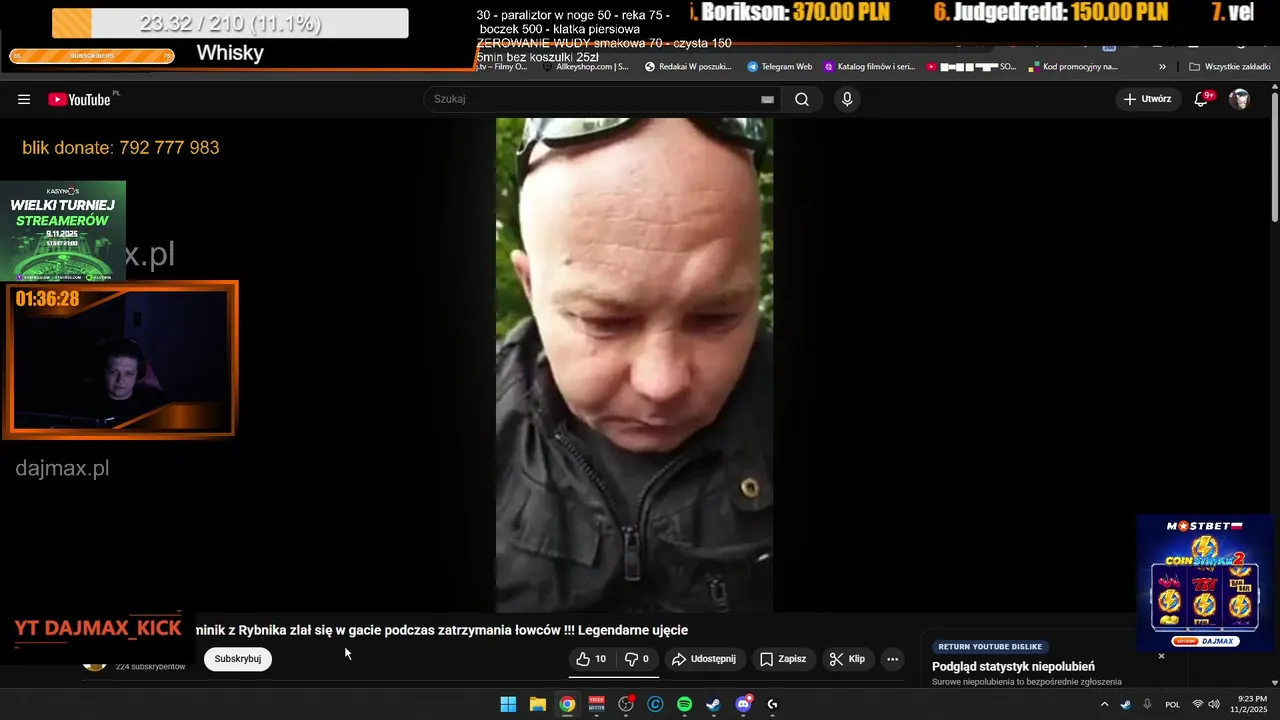1280x720 pixels.
Task: Open Logitech G HUB from taskbar
Action: click(773, 704)
